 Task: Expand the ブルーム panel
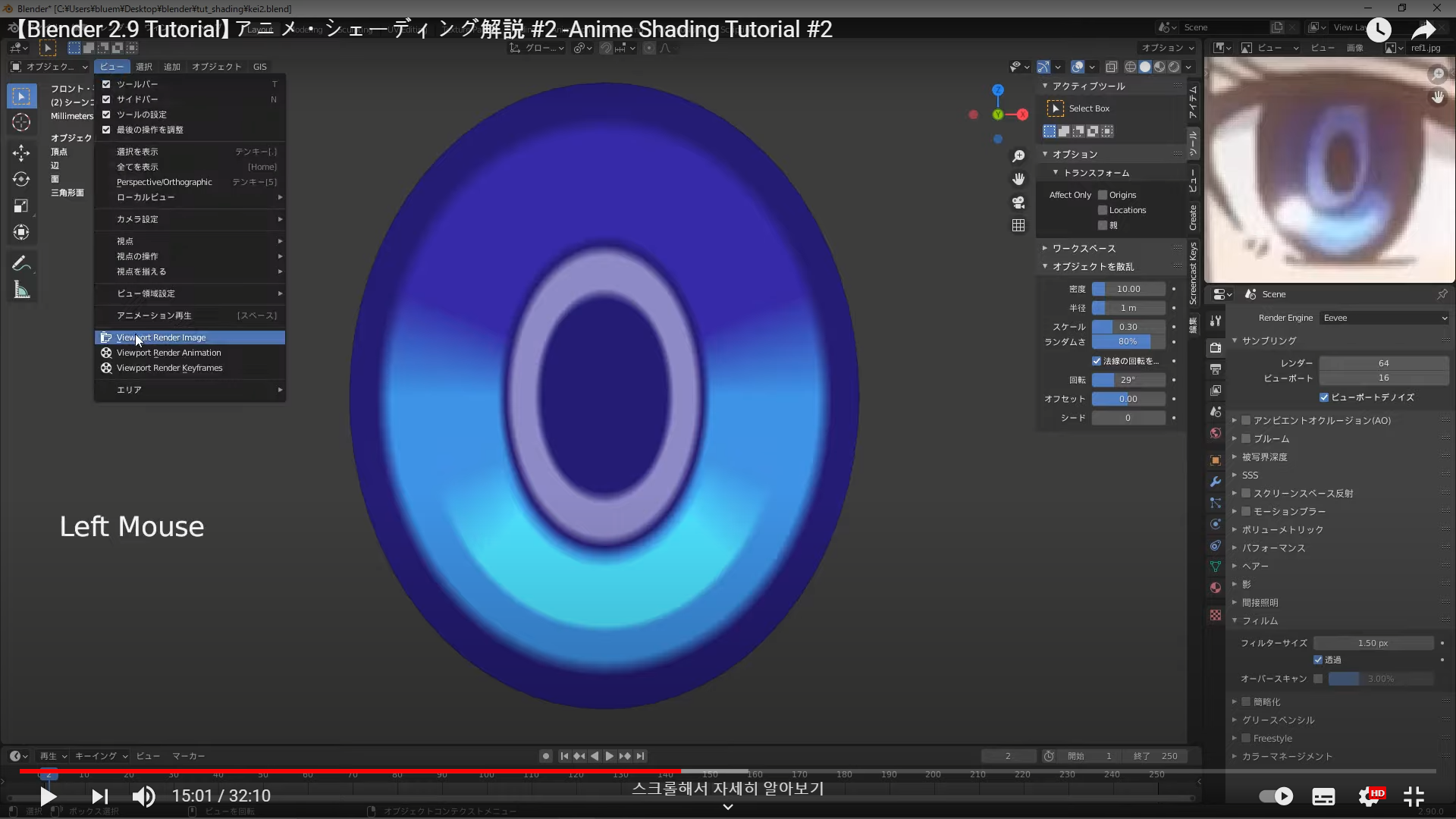pyautogui.click(x=1271, y=438)
